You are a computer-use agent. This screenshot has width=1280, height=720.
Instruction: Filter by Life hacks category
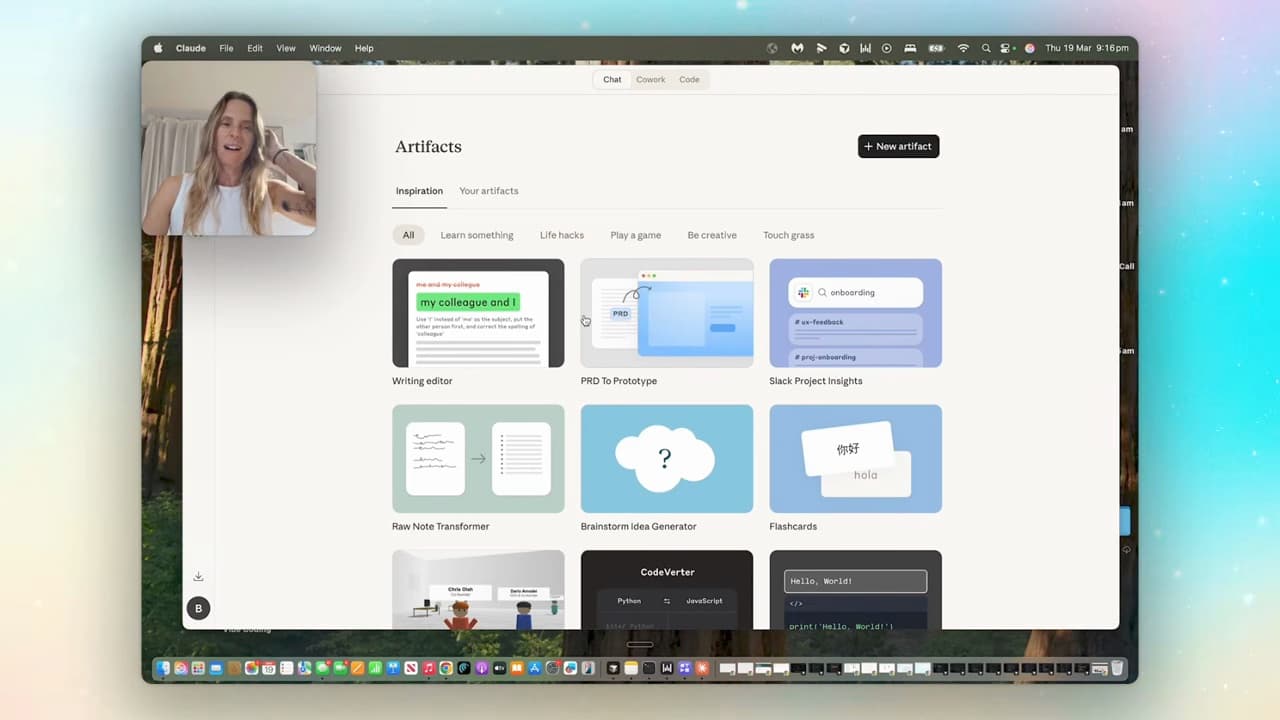tap(562, 235)
